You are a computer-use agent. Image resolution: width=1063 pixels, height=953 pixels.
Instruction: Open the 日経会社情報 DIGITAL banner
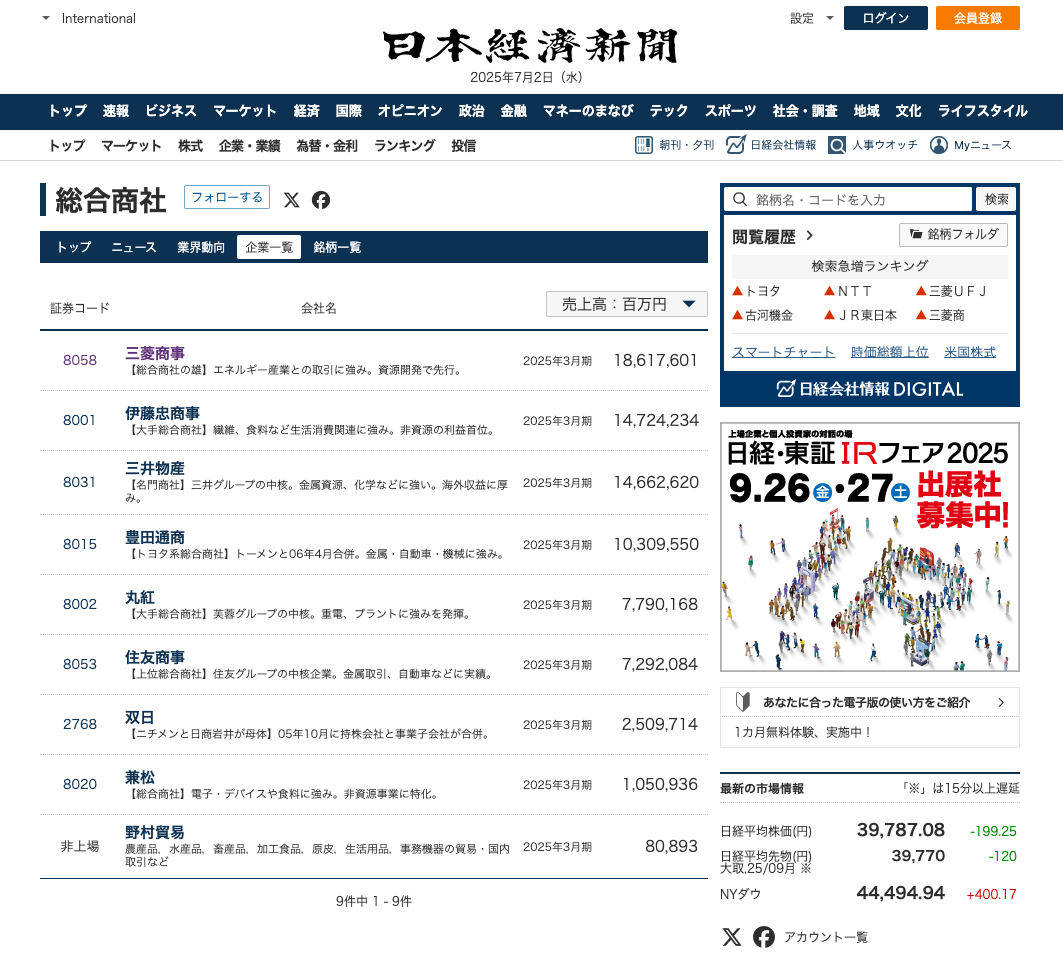(x=870, y=389)
